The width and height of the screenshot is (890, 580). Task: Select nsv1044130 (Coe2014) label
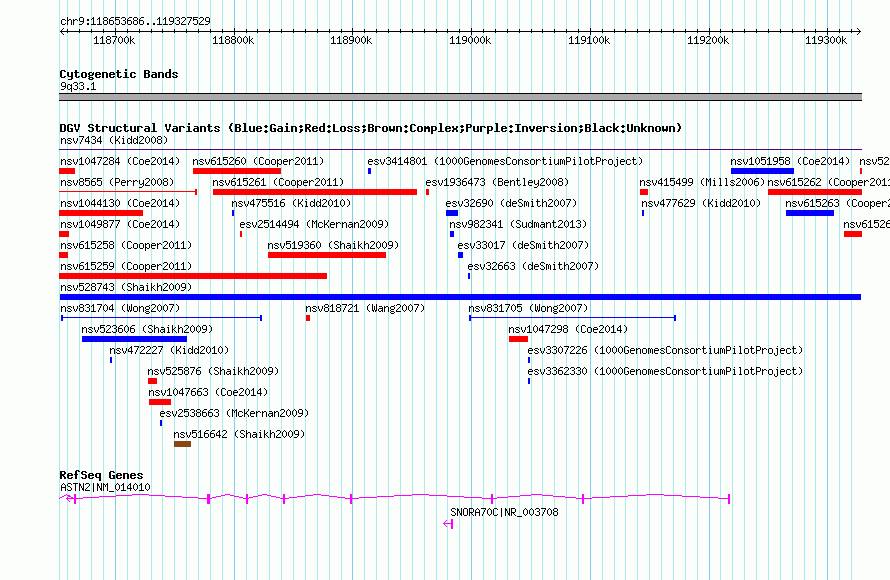tap(120, 203)
